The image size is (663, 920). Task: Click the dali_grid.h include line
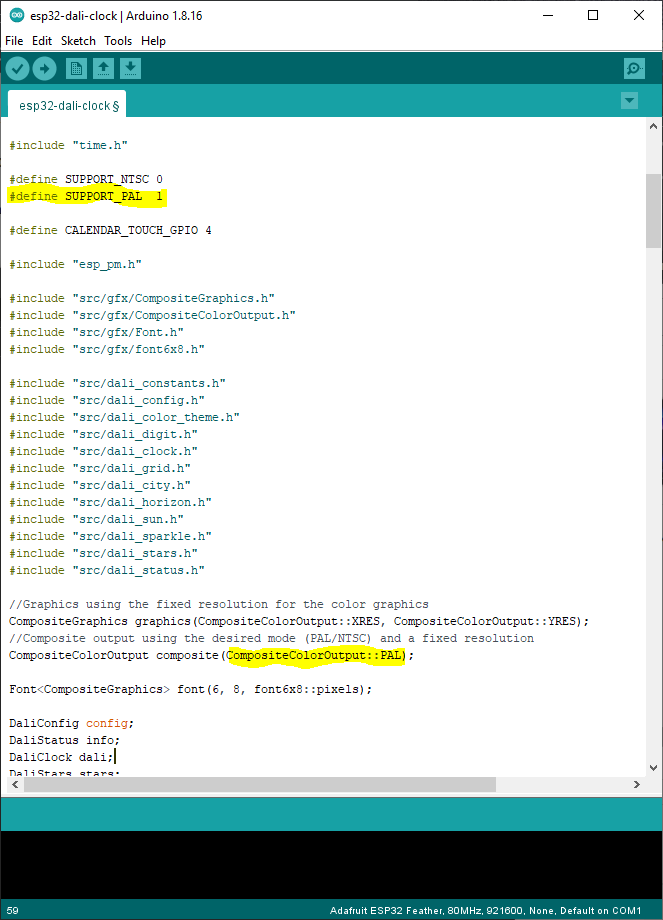pyautogui.click(x=100, y=468)
